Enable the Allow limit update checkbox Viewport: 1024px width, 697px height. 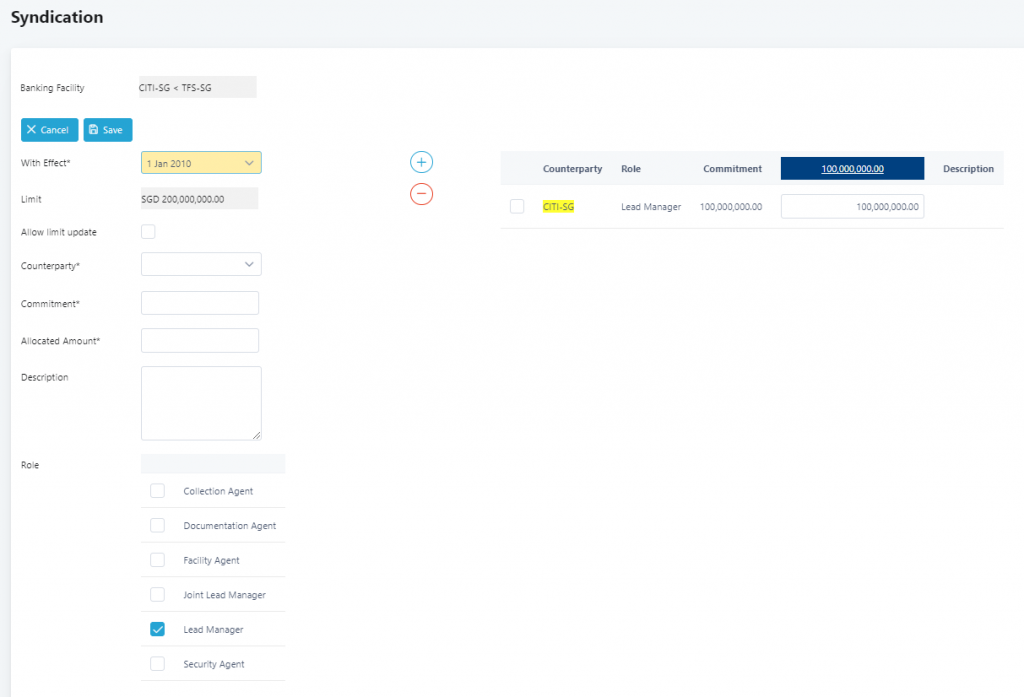pyautogui.click(x=148, y=231)
